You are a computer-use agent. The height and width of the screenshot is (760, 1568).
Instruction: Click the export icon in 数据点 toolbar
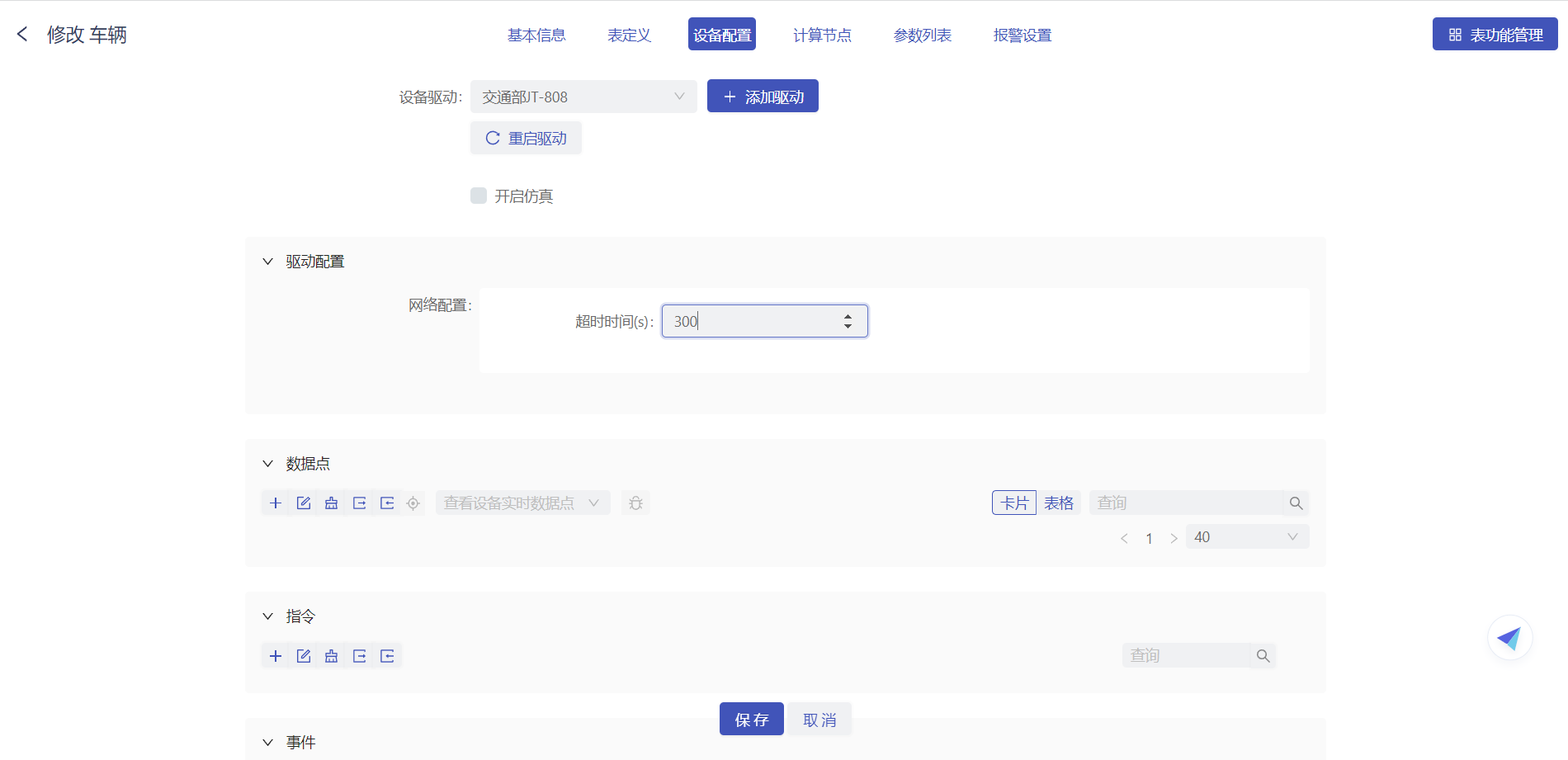point(359,503)
